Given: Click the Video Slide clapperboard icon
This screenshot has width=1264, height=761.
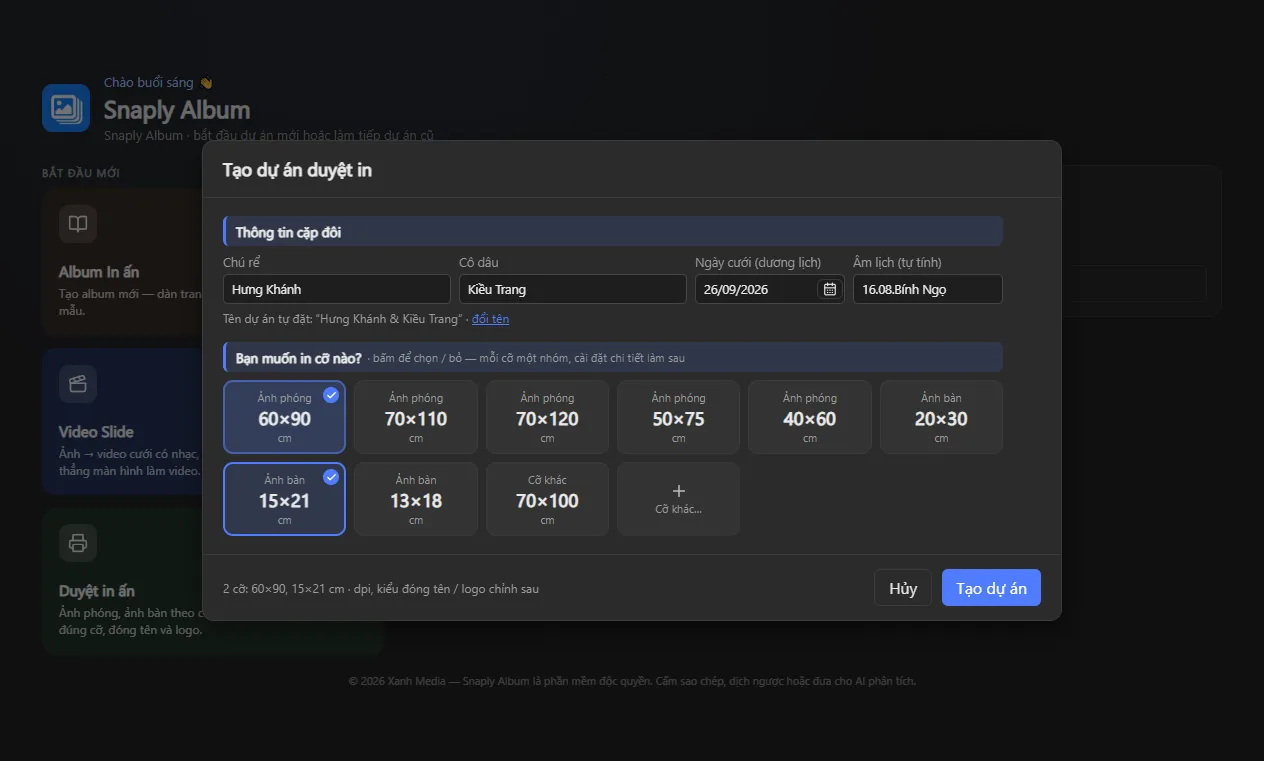Looking at the screenshot, I should point(78,384).
